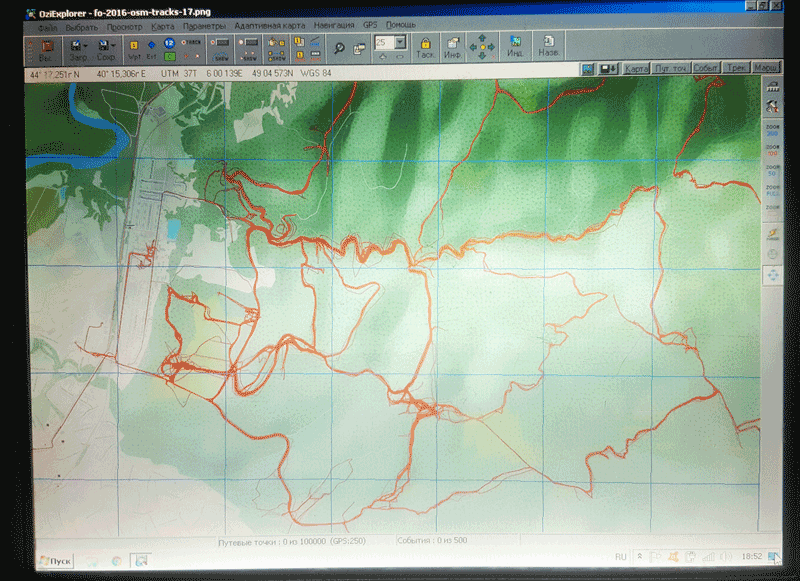Viewport: 800px width, 581px height.
Task: Open the Карта menu
Action: pyautogui.click(x=162, y=25)
